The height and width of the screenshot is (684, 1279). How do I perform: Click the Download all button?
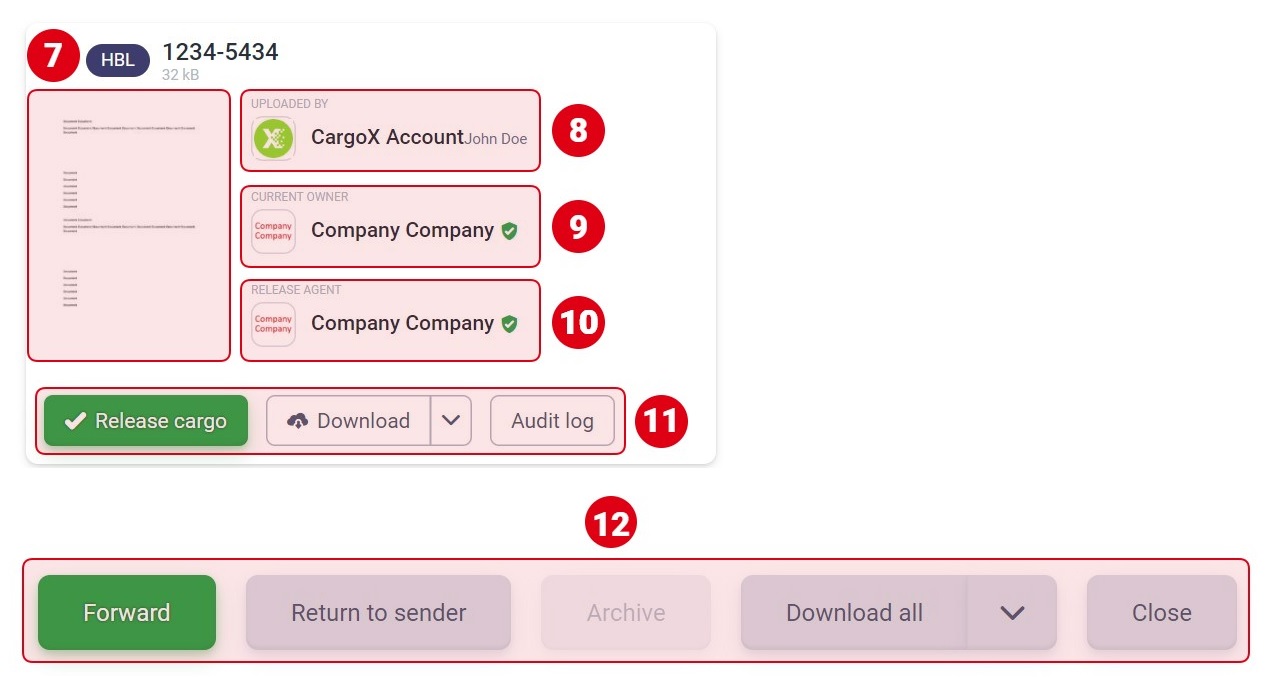[x=854, y=612]
